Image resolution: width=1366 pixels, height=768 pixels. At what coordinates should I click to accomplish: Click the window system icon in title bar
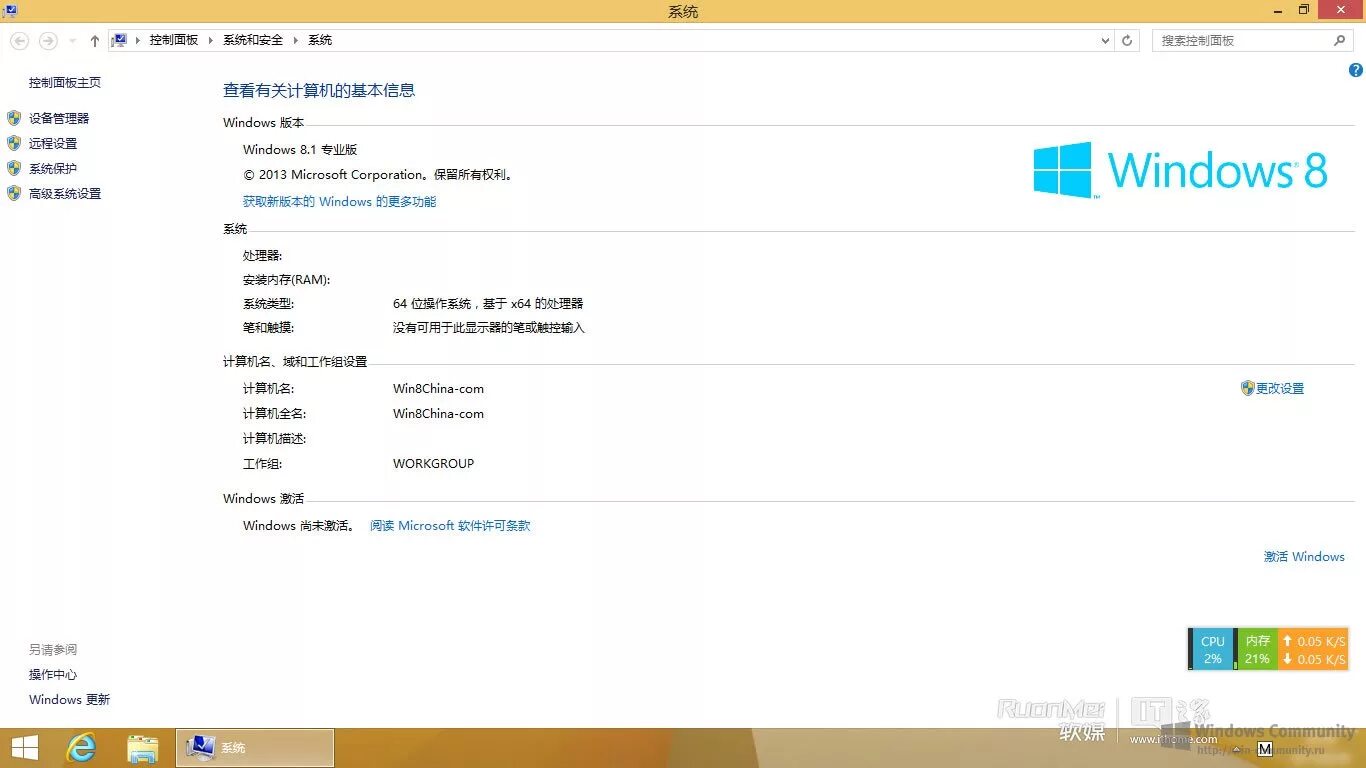[9, 11]
